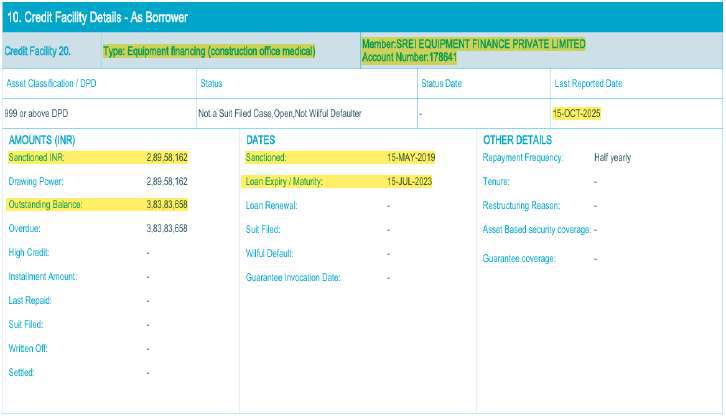Click the 'Status Date' column header
The image size is (726, 418).
click(441, 83)
